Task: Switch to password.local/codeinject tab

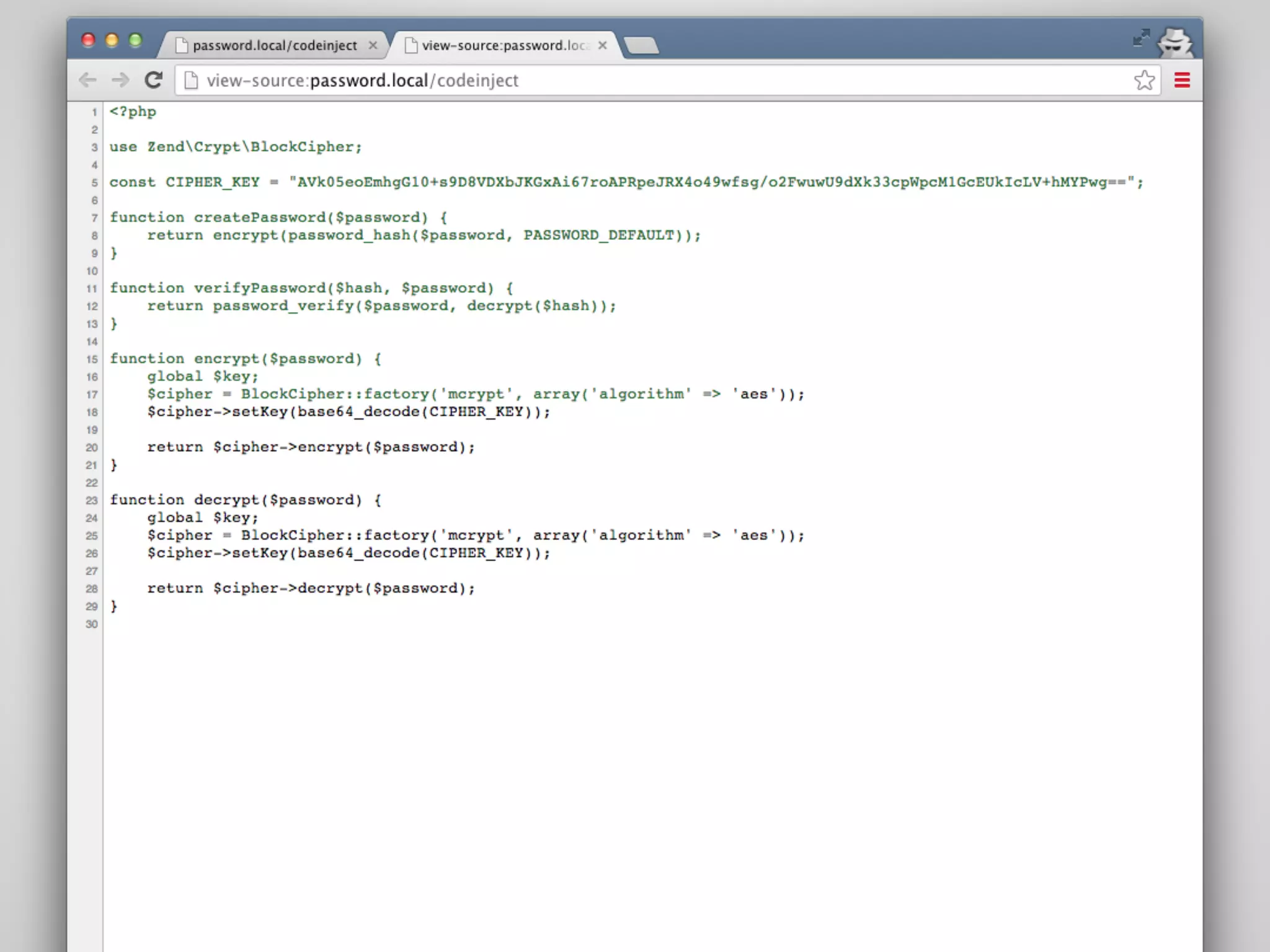Action: (x=274, y=45)
